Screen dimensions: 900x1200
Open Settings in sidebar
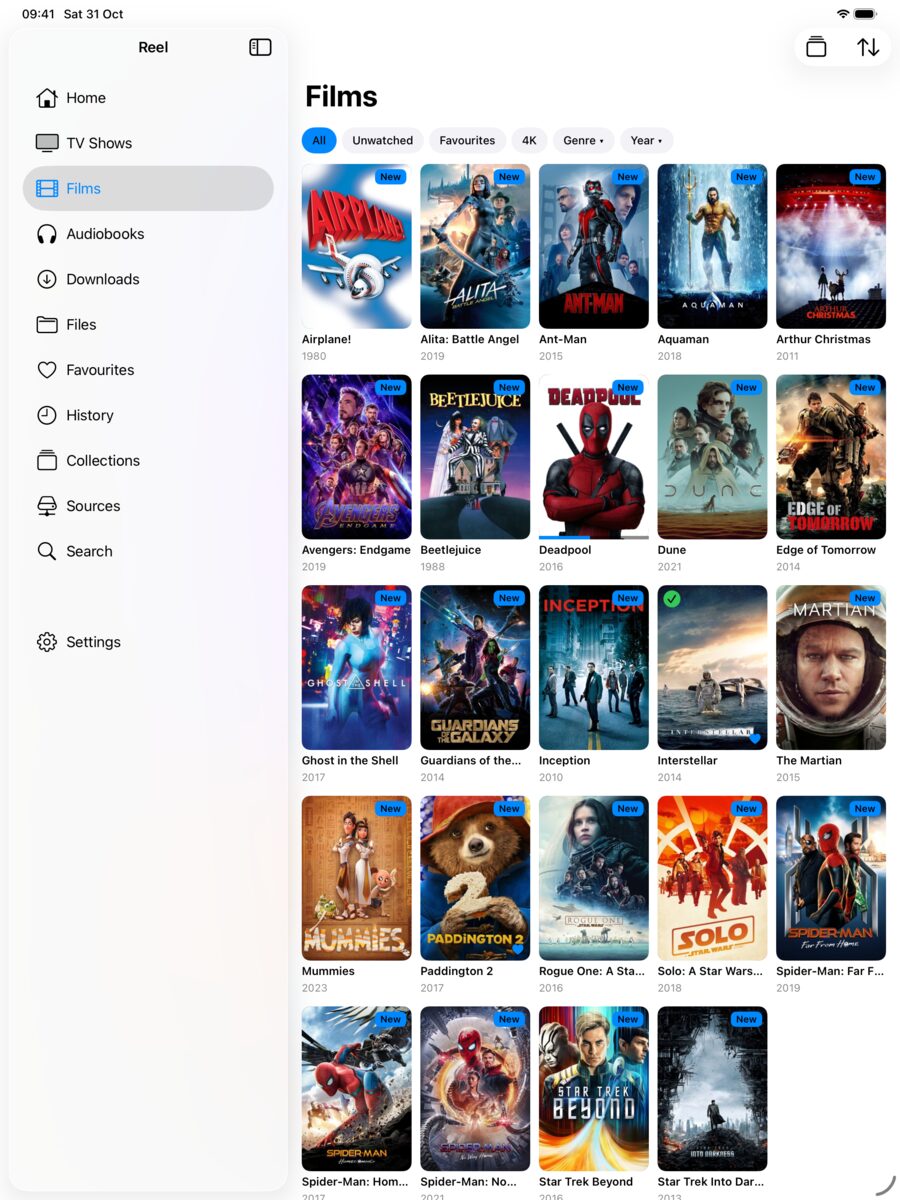coord(148,642)
